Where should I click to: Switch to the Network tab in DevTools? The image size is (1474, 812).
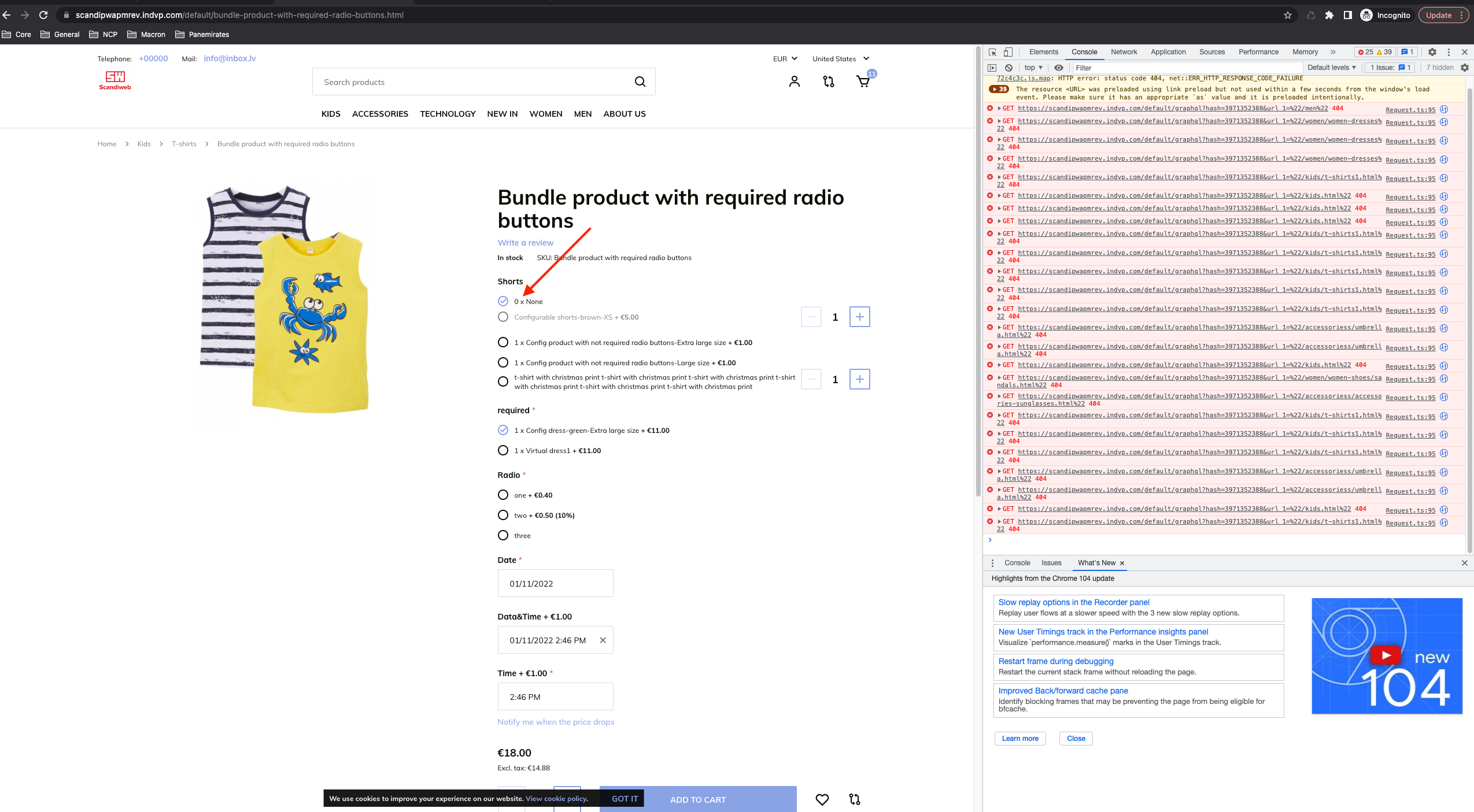coord(1124,52)
